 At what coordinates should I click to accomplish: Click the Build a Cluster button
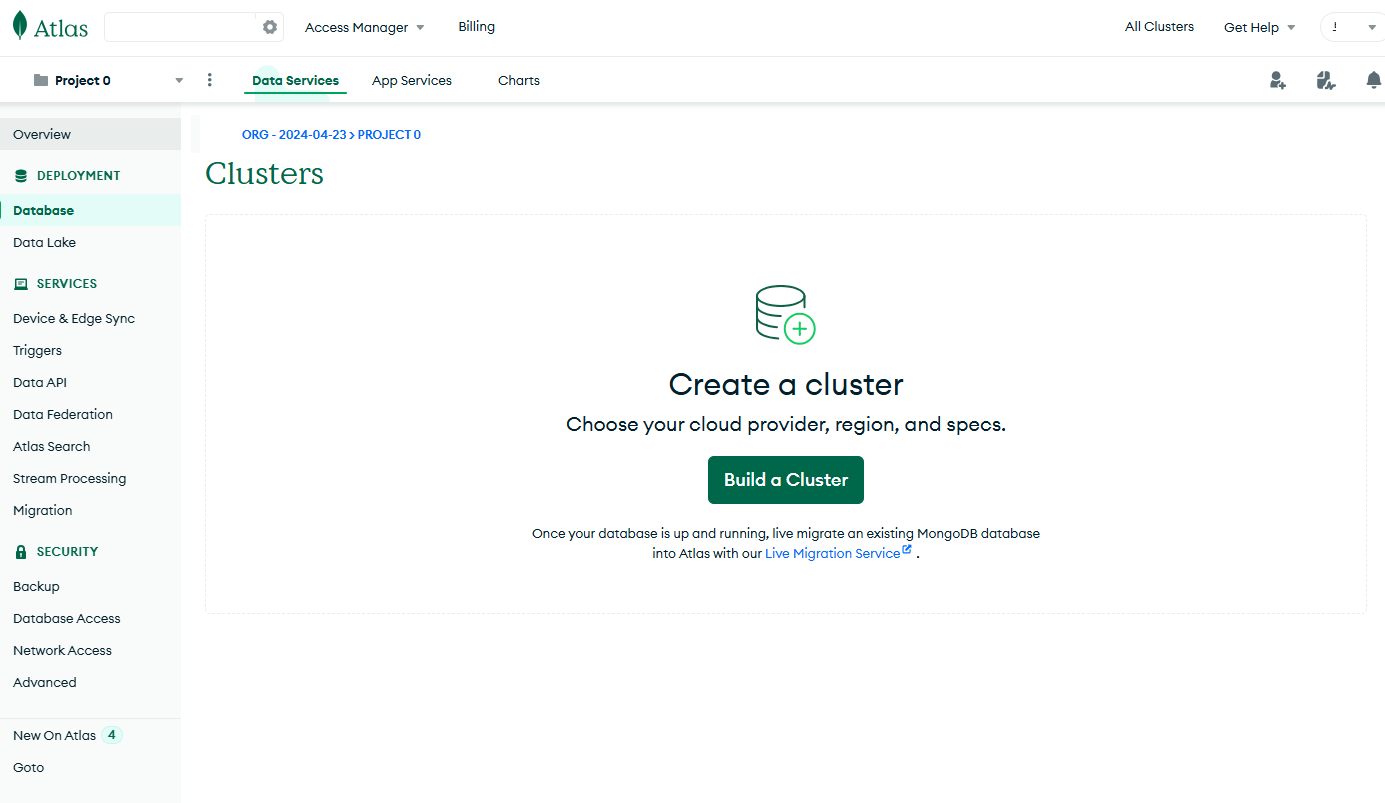pos(786,480)
